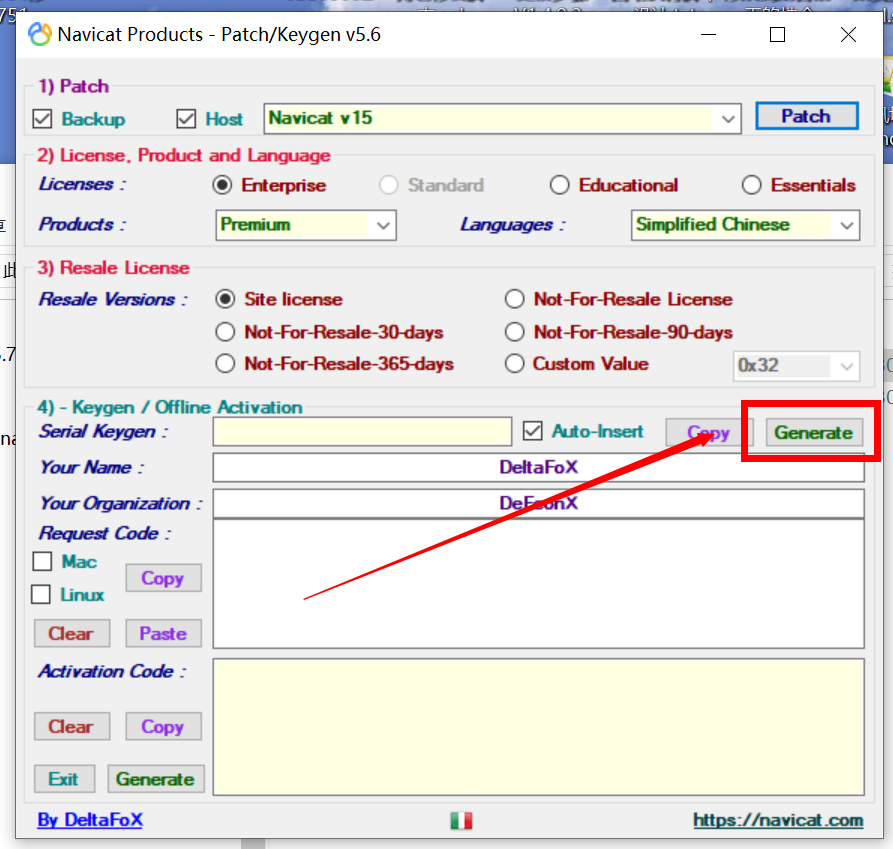Toggle the Auto-Insert checkbox
The width and height of the screenshot is (893, 849).
(x=533, y=431)
